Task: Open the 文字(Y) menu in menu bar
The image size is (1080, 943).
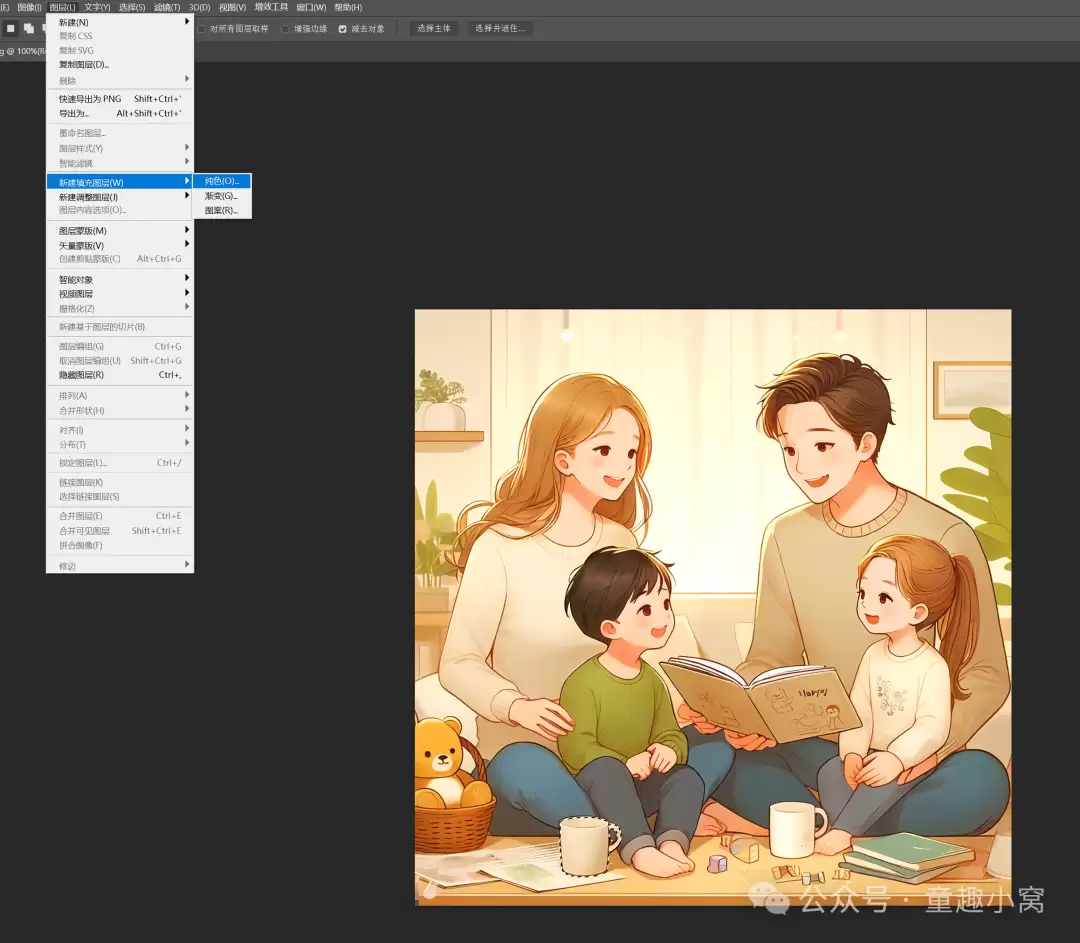Action: point(97,7)
